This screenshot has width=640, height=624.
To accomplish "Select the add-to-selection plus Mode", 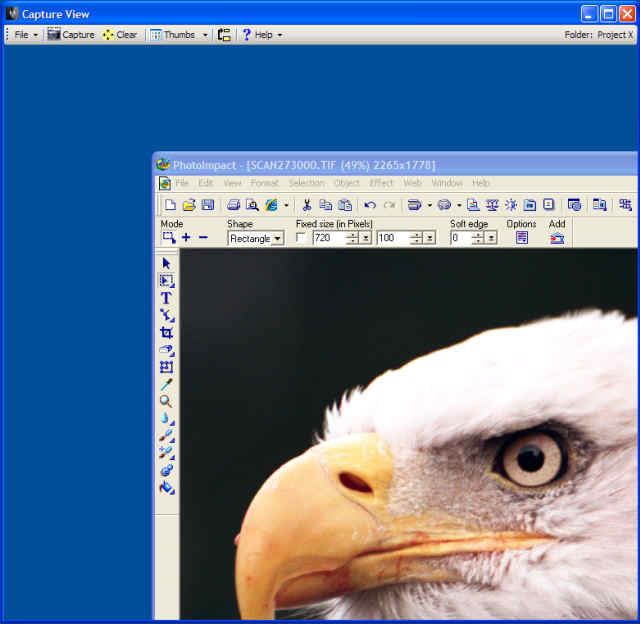I will 186,237.
